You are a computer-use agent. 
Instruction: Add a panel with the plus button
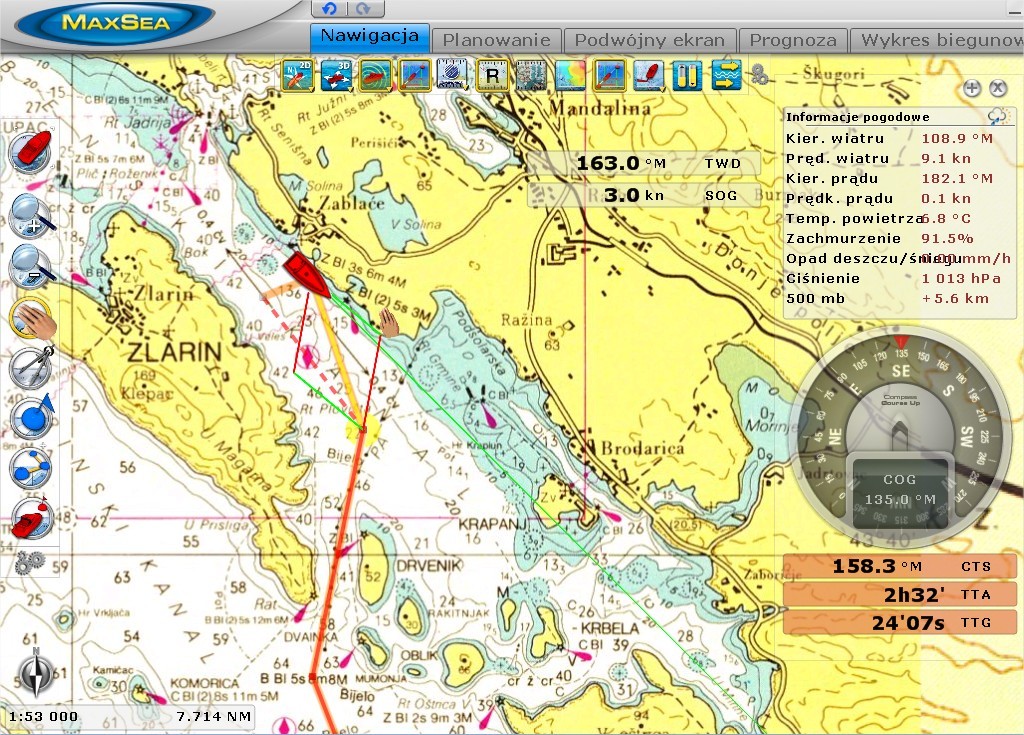click(x=972, y=88)
